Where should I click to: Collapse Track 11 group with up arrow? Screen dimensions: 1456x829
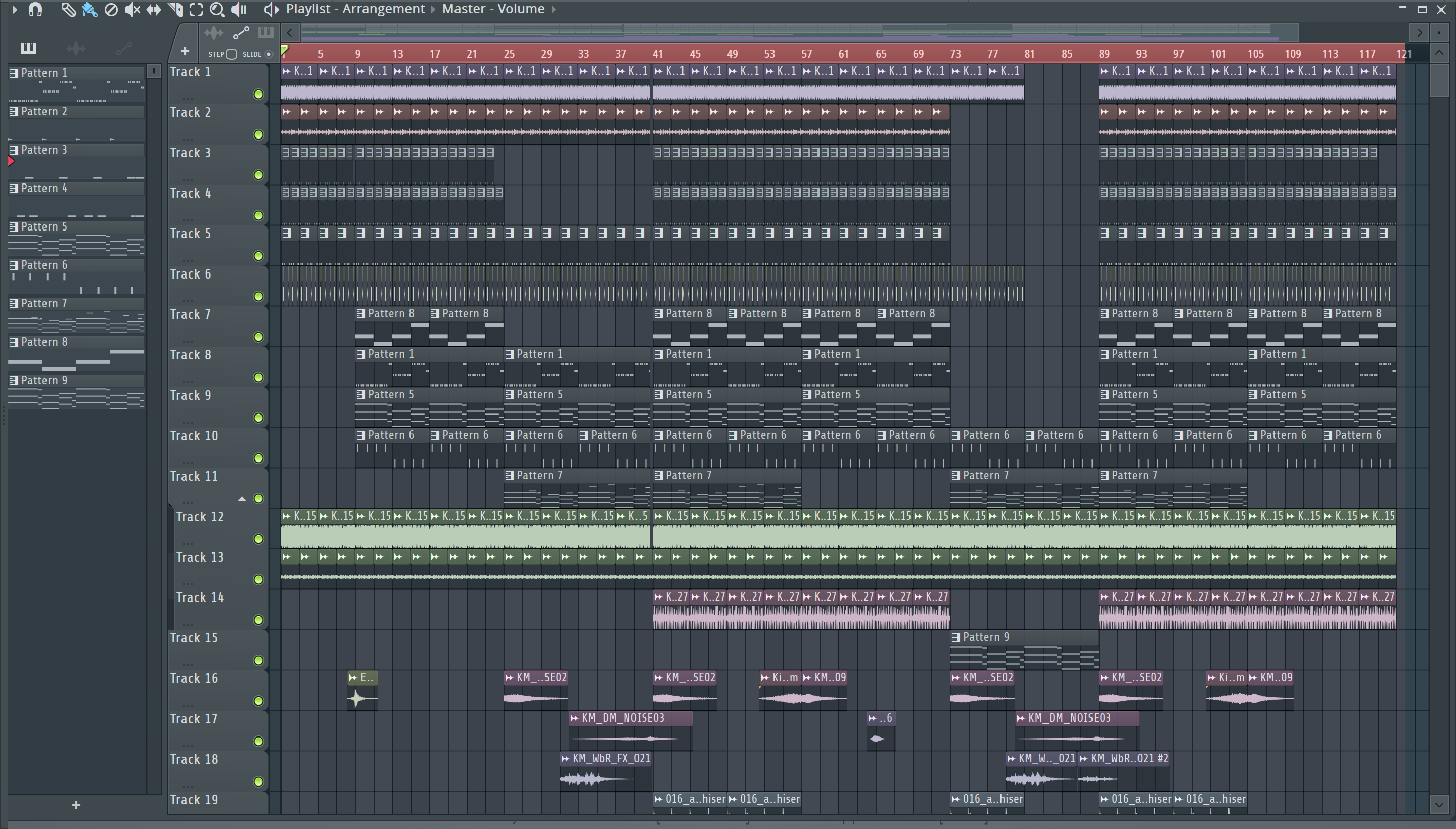click(x=242, y=499)
